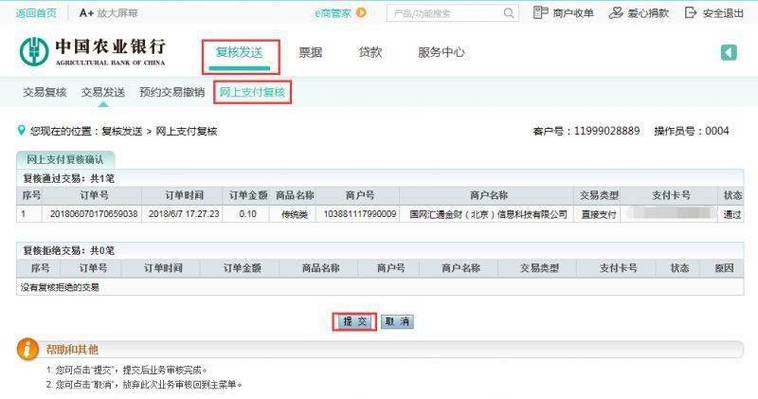Screen dimensions: 758x399
Task: Click the 原因 column header
Action: point(724,268)
